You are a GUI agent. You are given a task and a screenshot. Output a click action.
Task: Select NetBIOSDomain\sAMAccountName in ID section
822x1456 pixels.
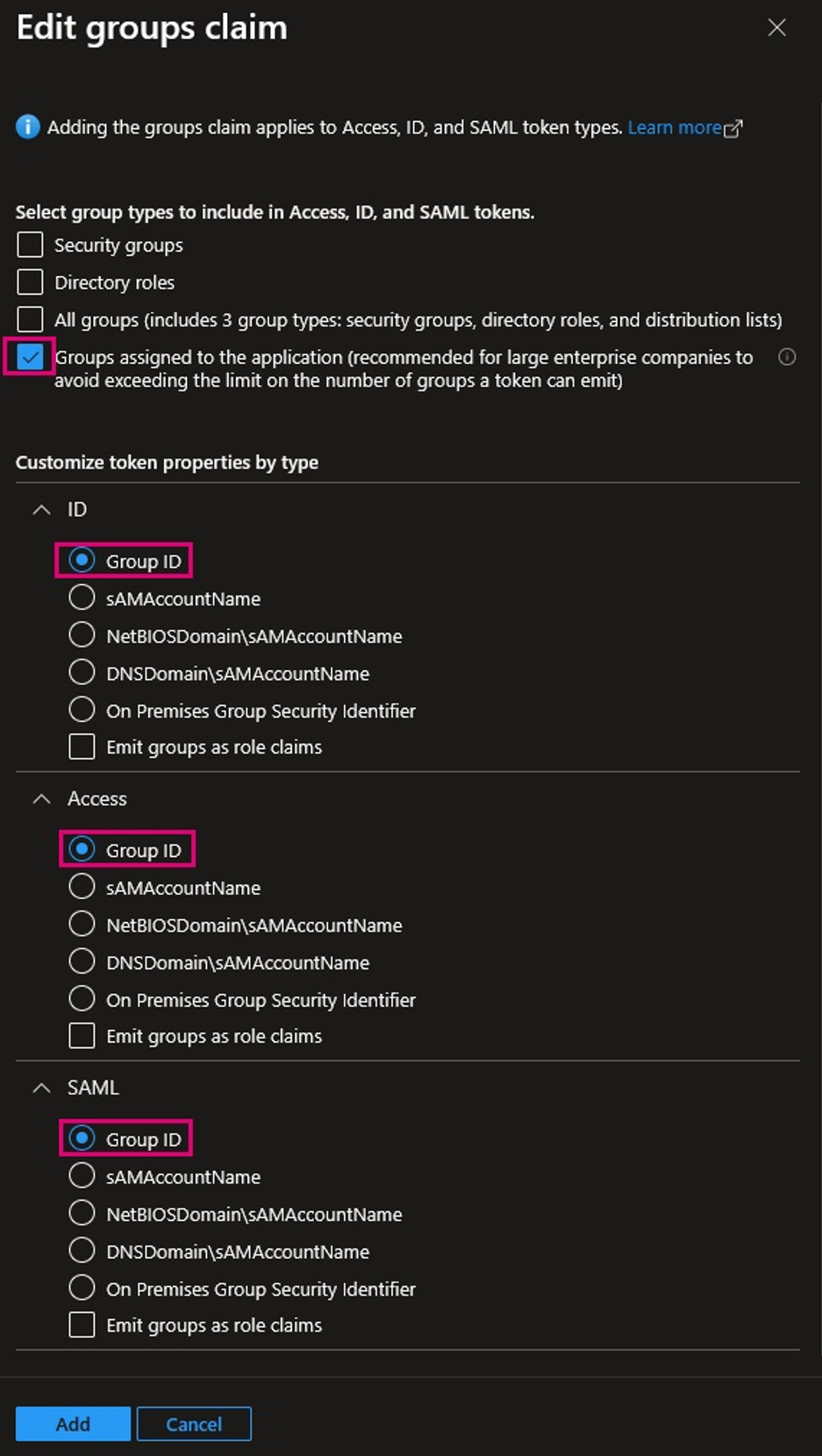(82, 635)
